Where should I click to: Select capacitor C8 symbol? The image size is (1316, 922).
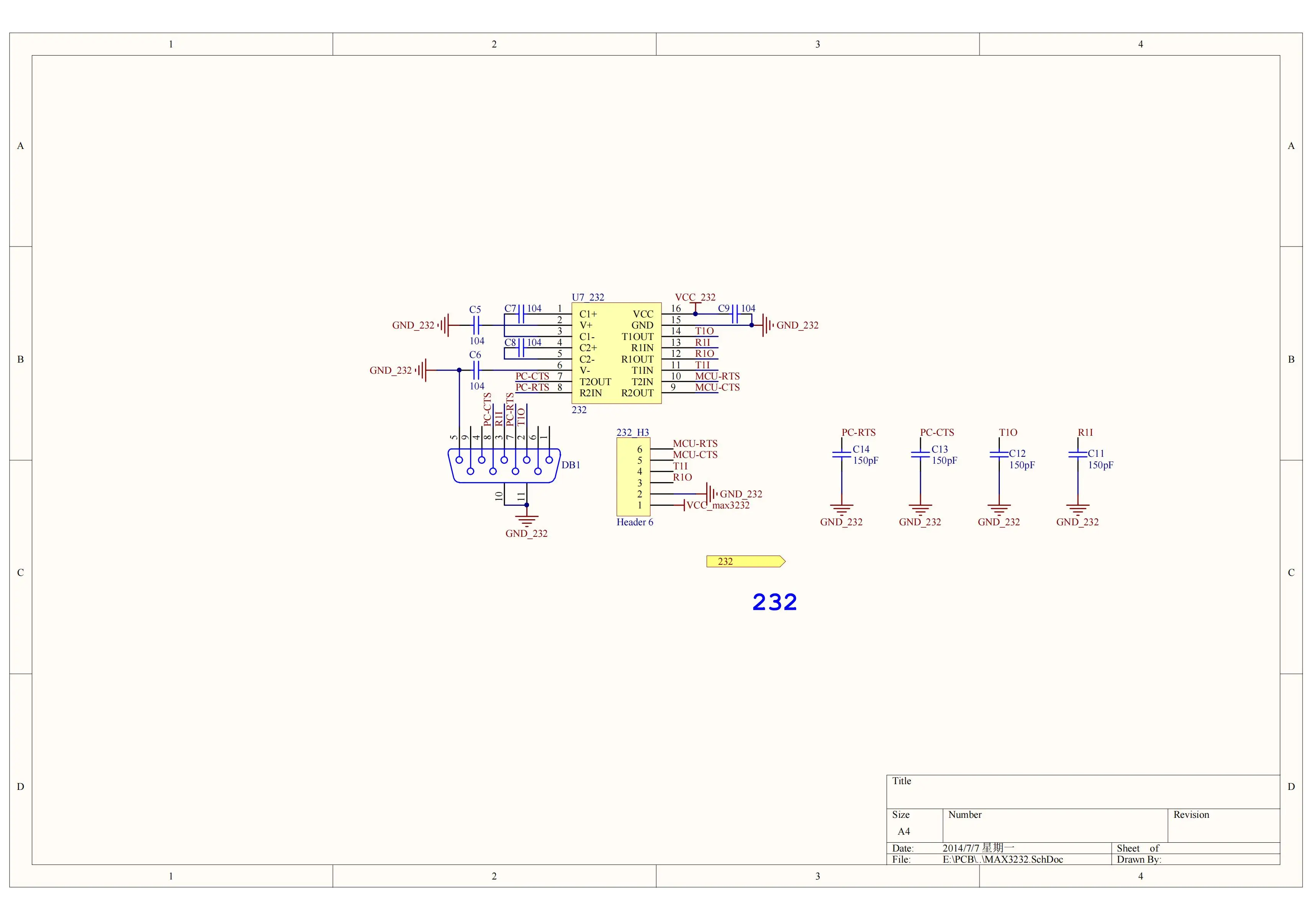coord(521,348)
